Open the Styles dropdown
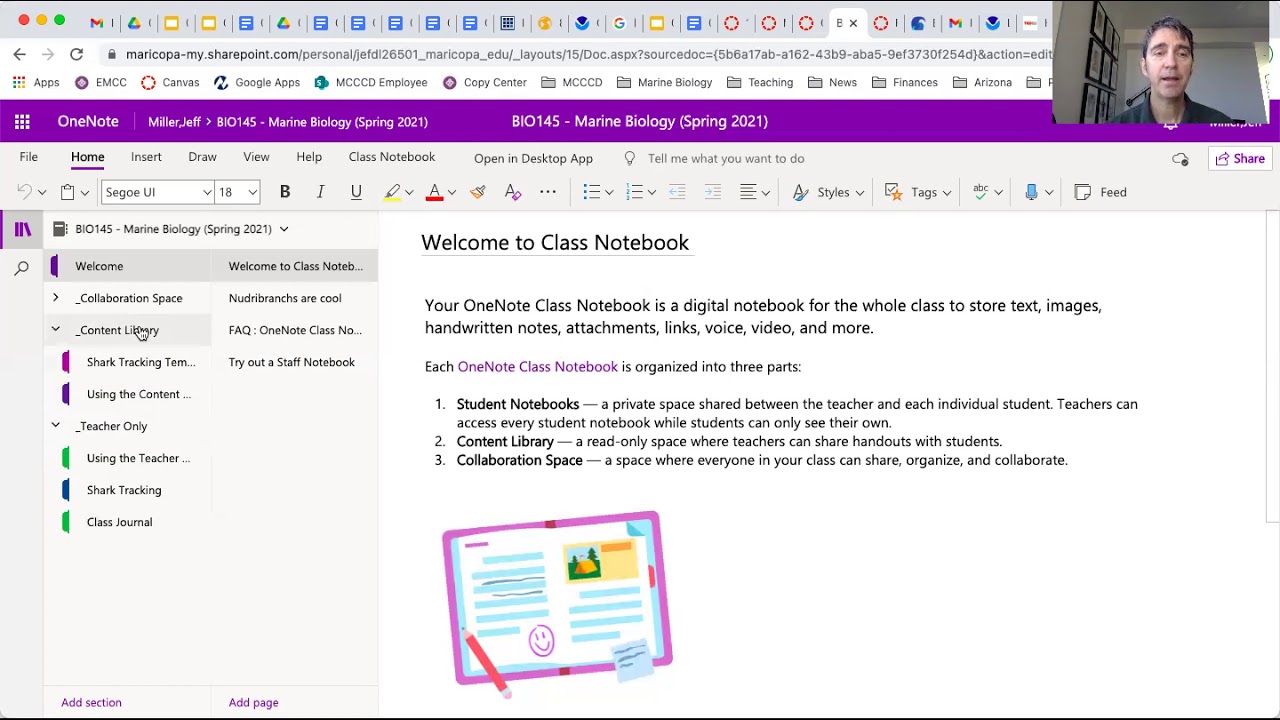The height and width of the screenshot is (720, 1280). pos(828,192)
